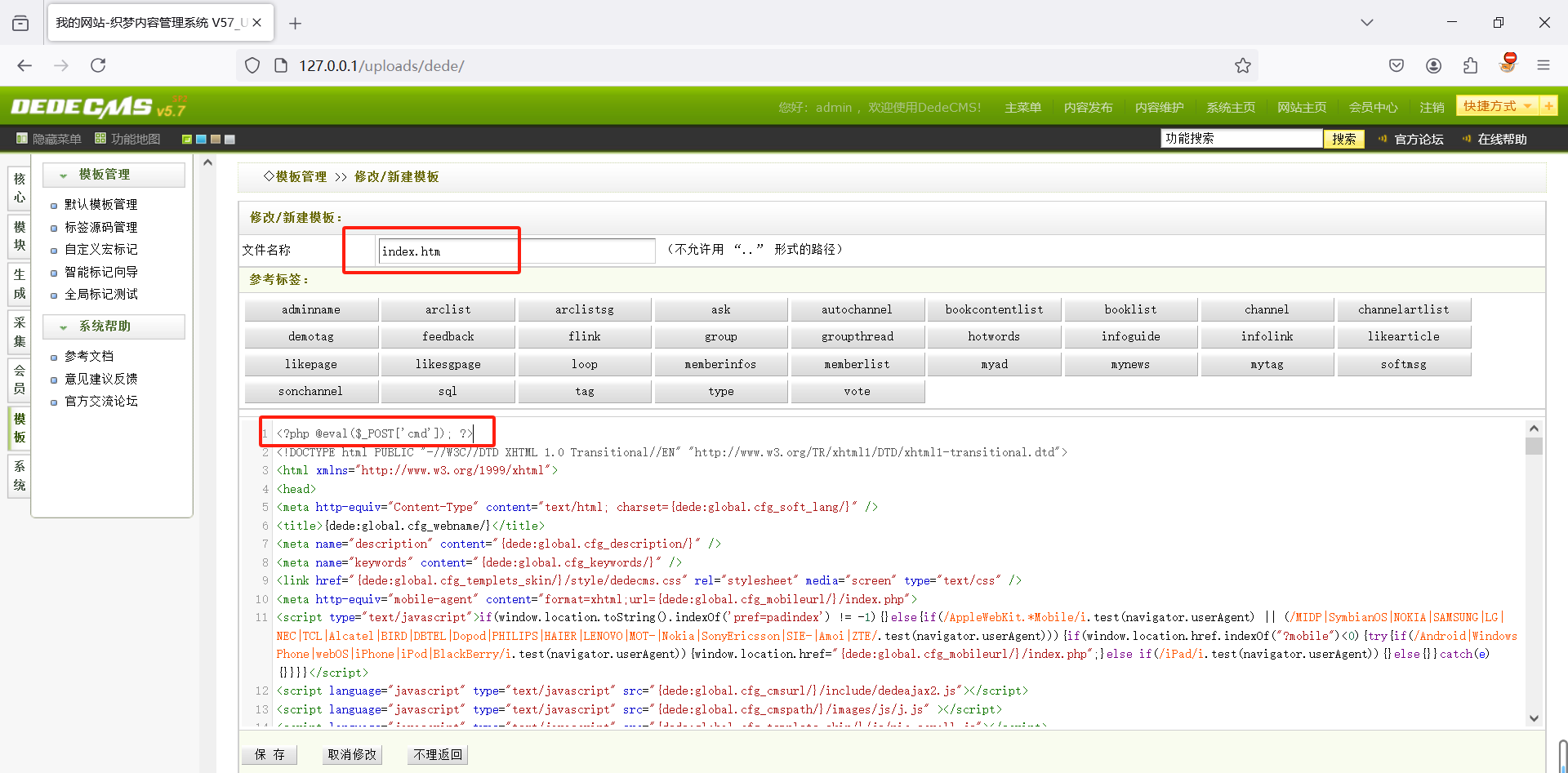Go back to previous page
Screen dimensions: 1568x773
(24, 65)
